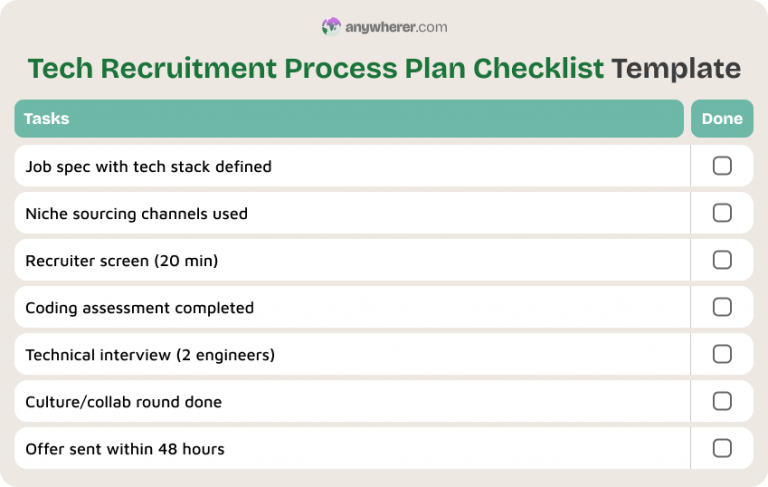Viewport: 768px width, 487px height.
Task: Tick the Niche sourcing channels used checkbox
Action: 722,213
